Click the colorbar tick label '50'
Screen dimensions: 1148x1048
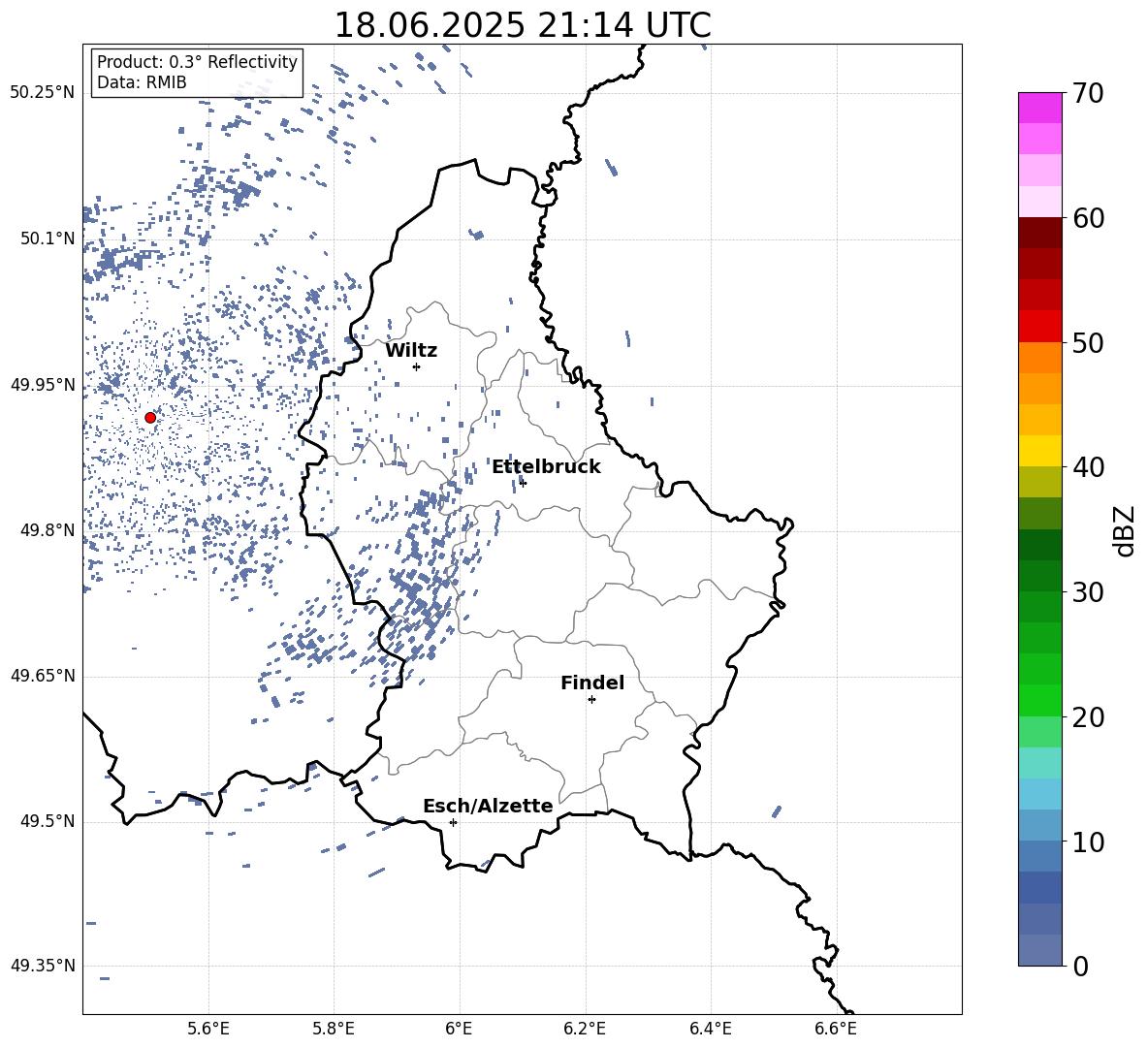pyautogui.click(x=1089, y=342)
